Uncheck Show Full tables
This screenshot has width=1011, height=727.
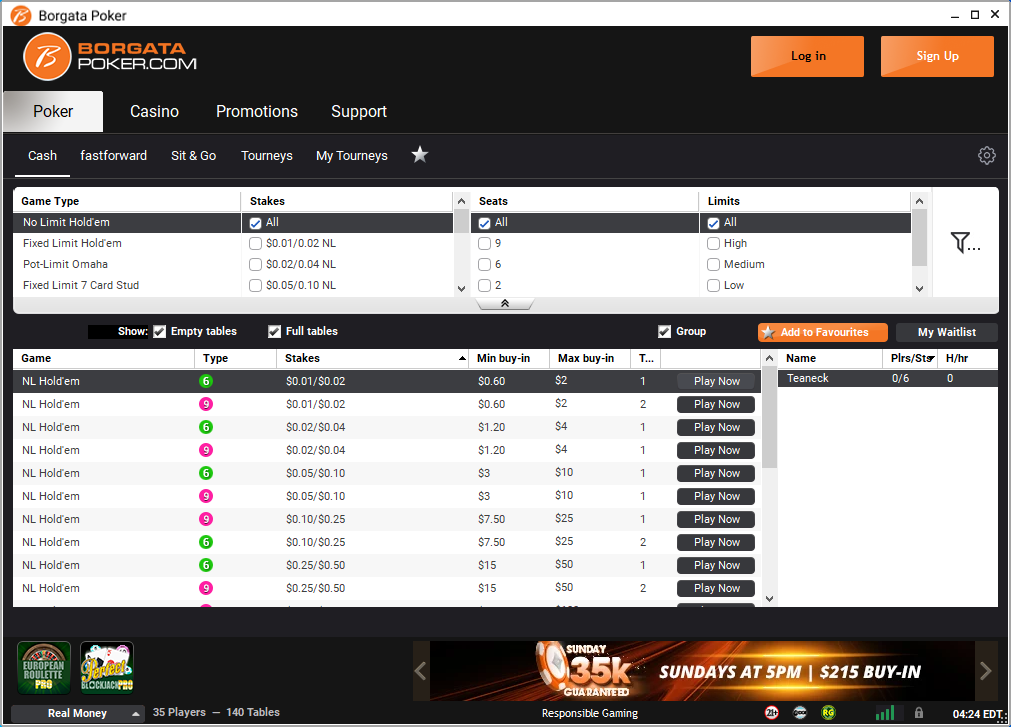click(x=274, y=331)
